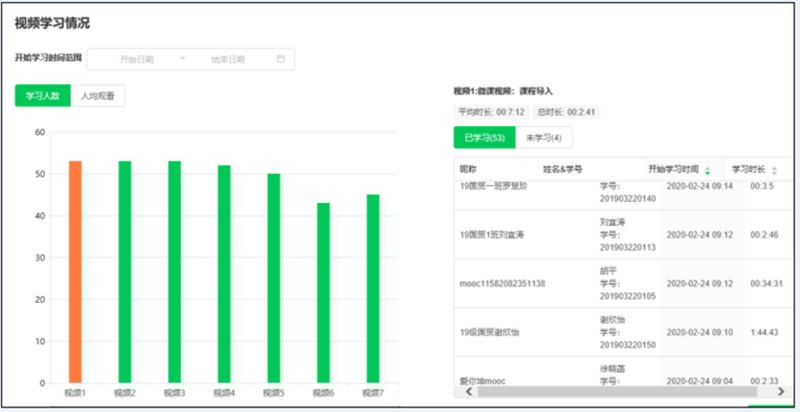Screen dimensions: 800x412
Task: Click the 视频1 axis label
Action: (x=75, y=393)
